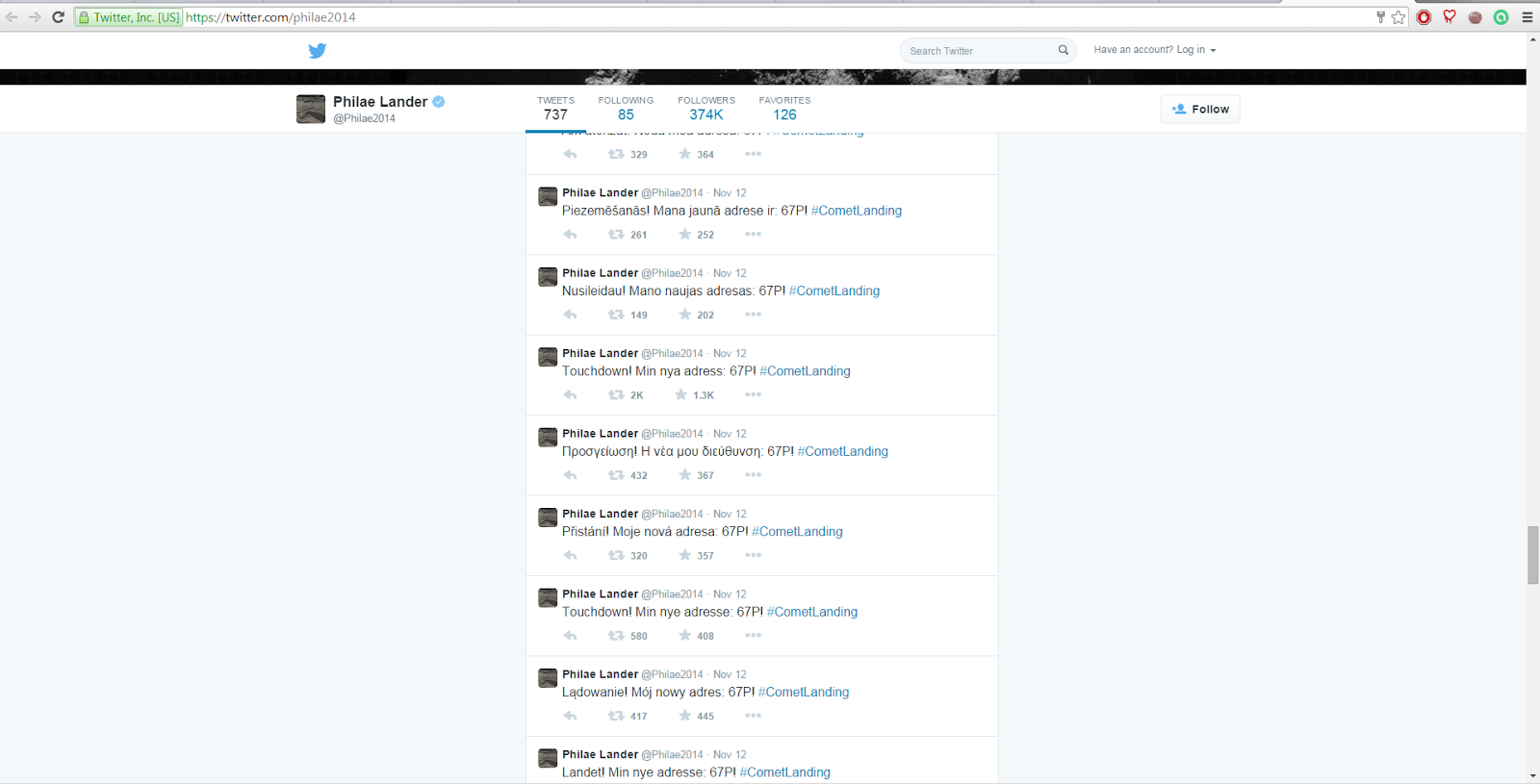Image resolution: width=1540 pixels, height=784 pixels.
Task: Retweet the 'Min nya adress' tweet
Action: [616, 394]
